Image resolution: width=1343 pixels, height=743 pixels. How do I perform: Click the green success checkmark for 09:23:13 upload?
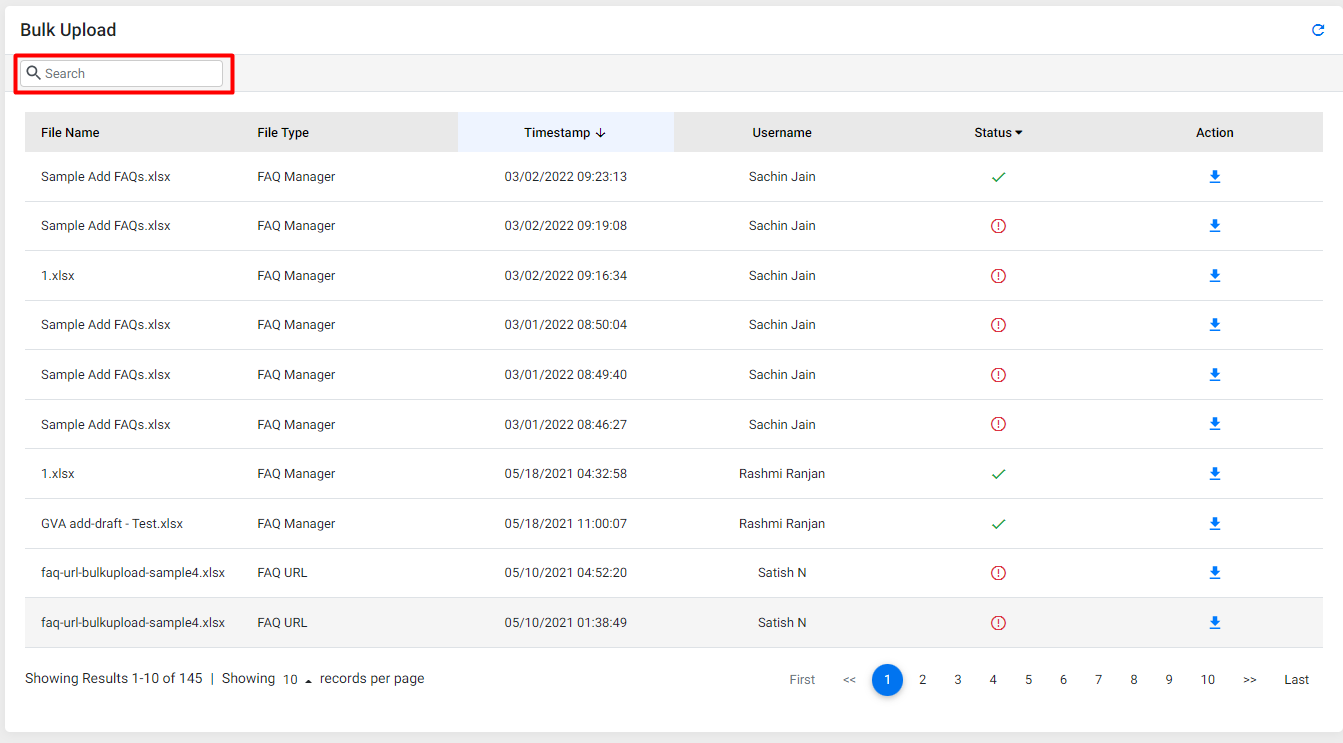998,177
